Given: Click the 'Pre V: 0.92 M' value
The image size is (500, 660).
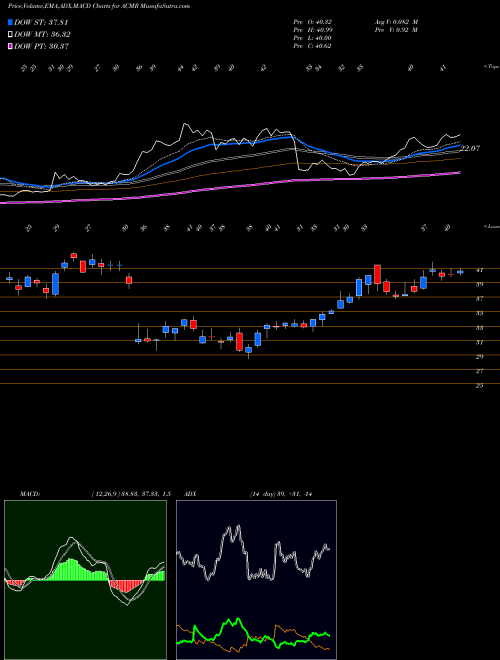Looking at the screenshot, I should click(397, 30).
